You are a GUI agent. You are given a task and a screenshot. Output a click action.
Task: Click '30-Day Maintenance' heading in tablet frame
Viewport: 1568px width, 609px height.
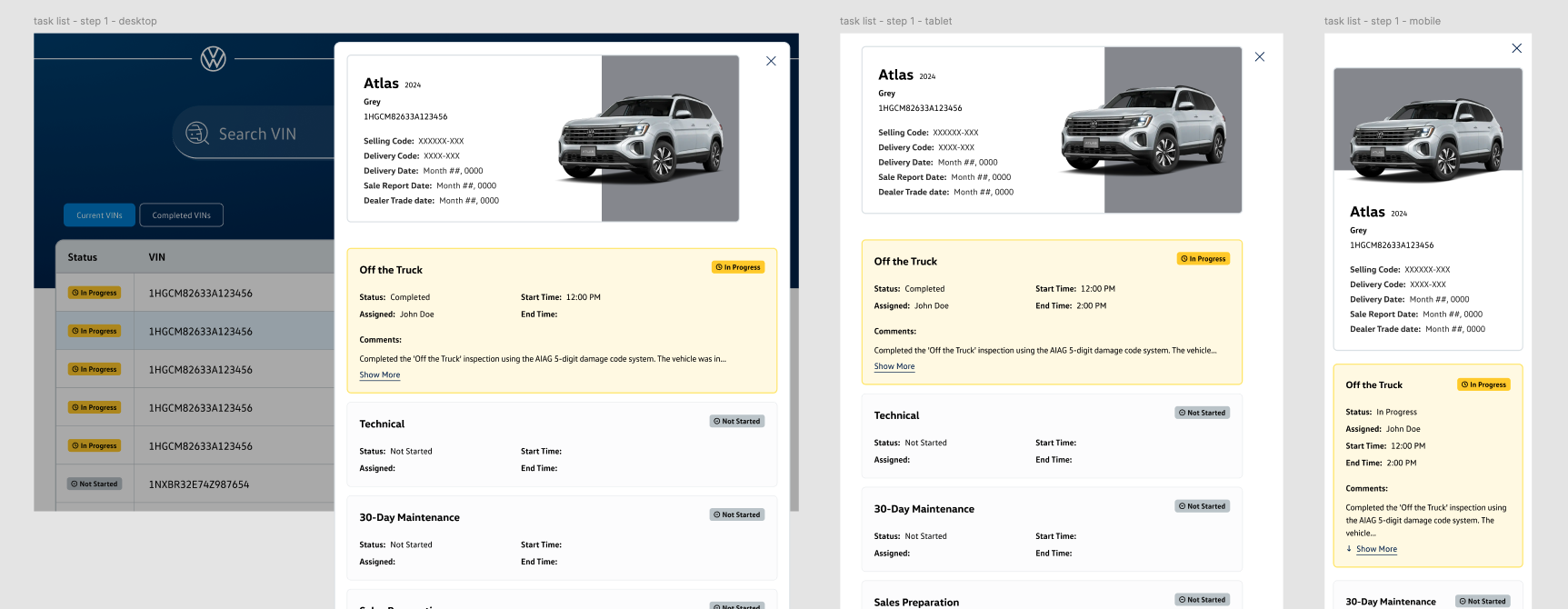click(x=924, y=510)
